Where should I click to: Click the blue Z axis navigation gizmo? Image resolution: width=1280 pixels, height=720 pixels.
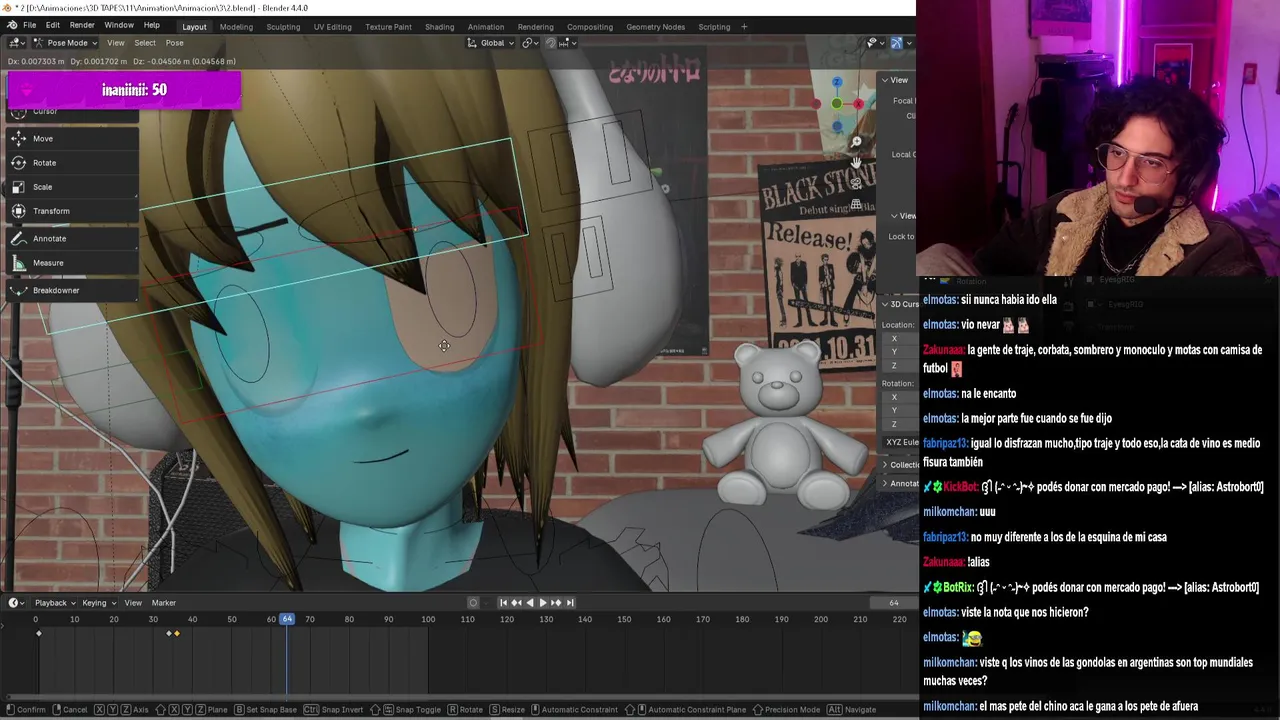837,83
